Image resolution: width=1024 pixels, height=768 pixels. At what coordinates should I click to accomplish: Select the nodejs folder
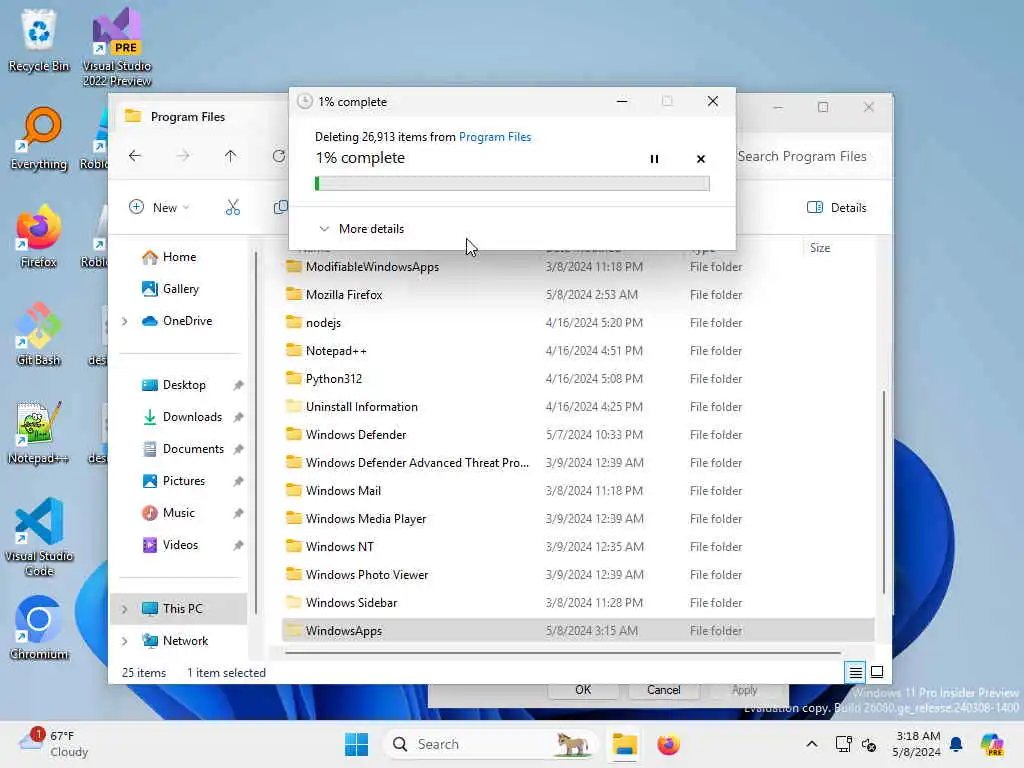click(x=578, y=323)
